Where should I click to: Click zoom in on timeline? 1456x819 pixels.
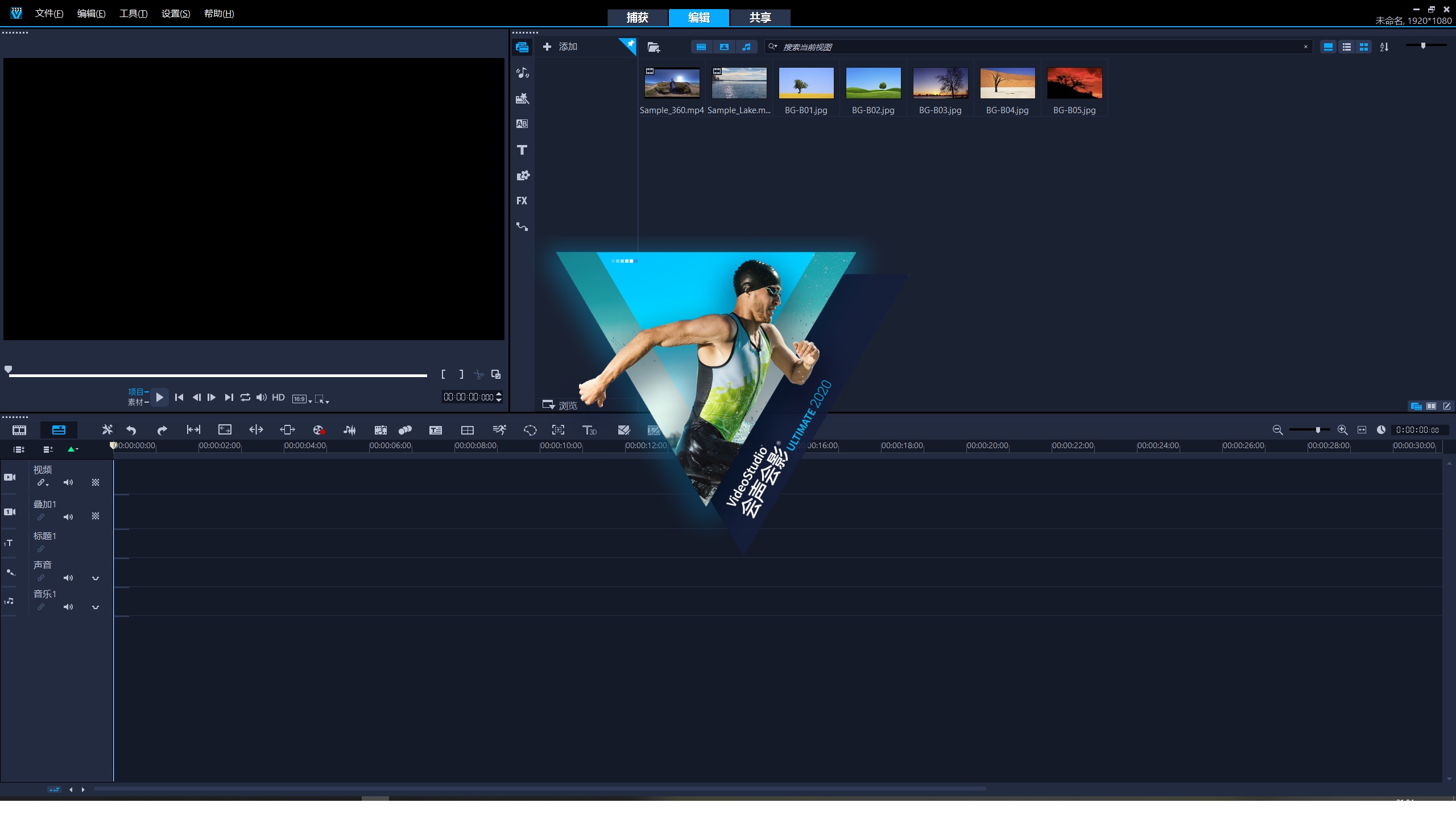(x=1342, y=430)
